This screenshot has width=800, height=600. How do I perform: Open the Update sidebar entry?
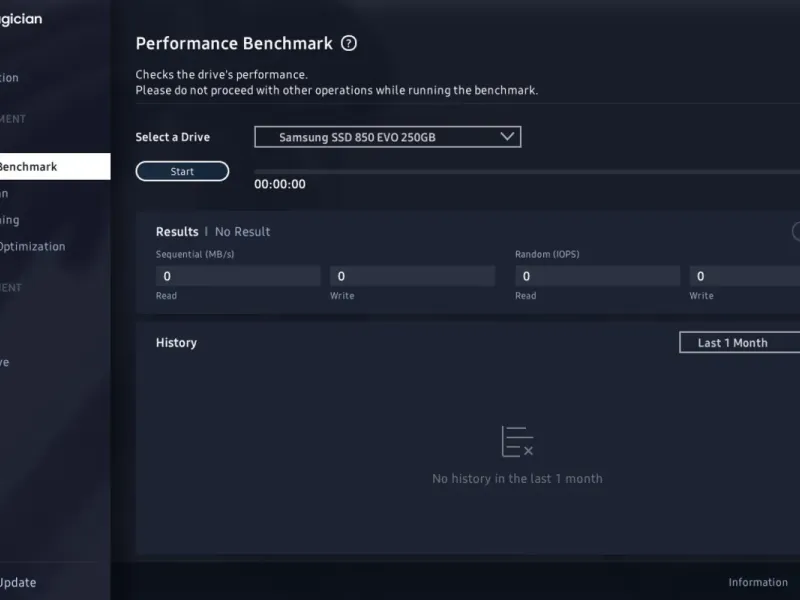point(18,582)
